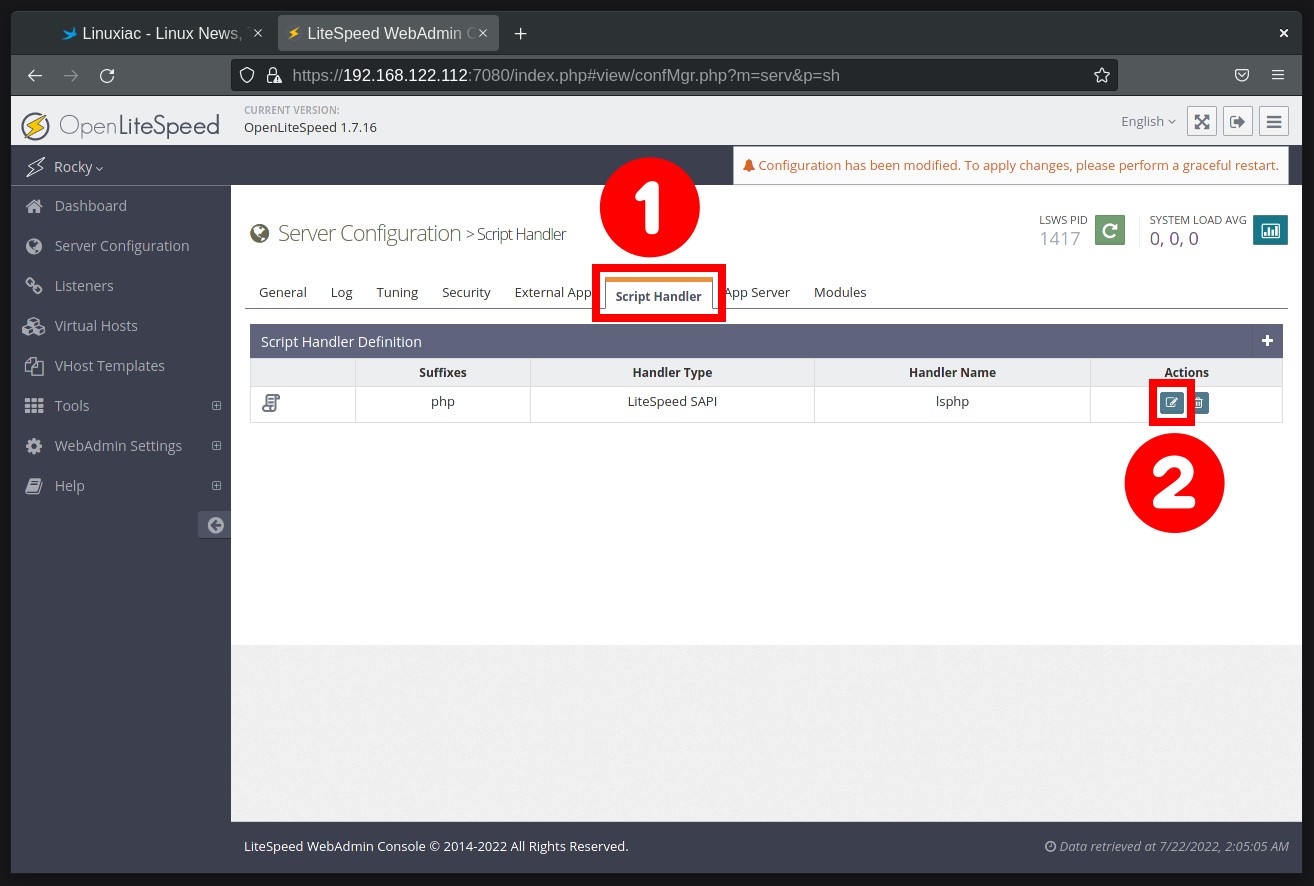Expand the WebAdmin Settings menu
This screenshot has height=886, width=1314.
[x=216, y=446]
